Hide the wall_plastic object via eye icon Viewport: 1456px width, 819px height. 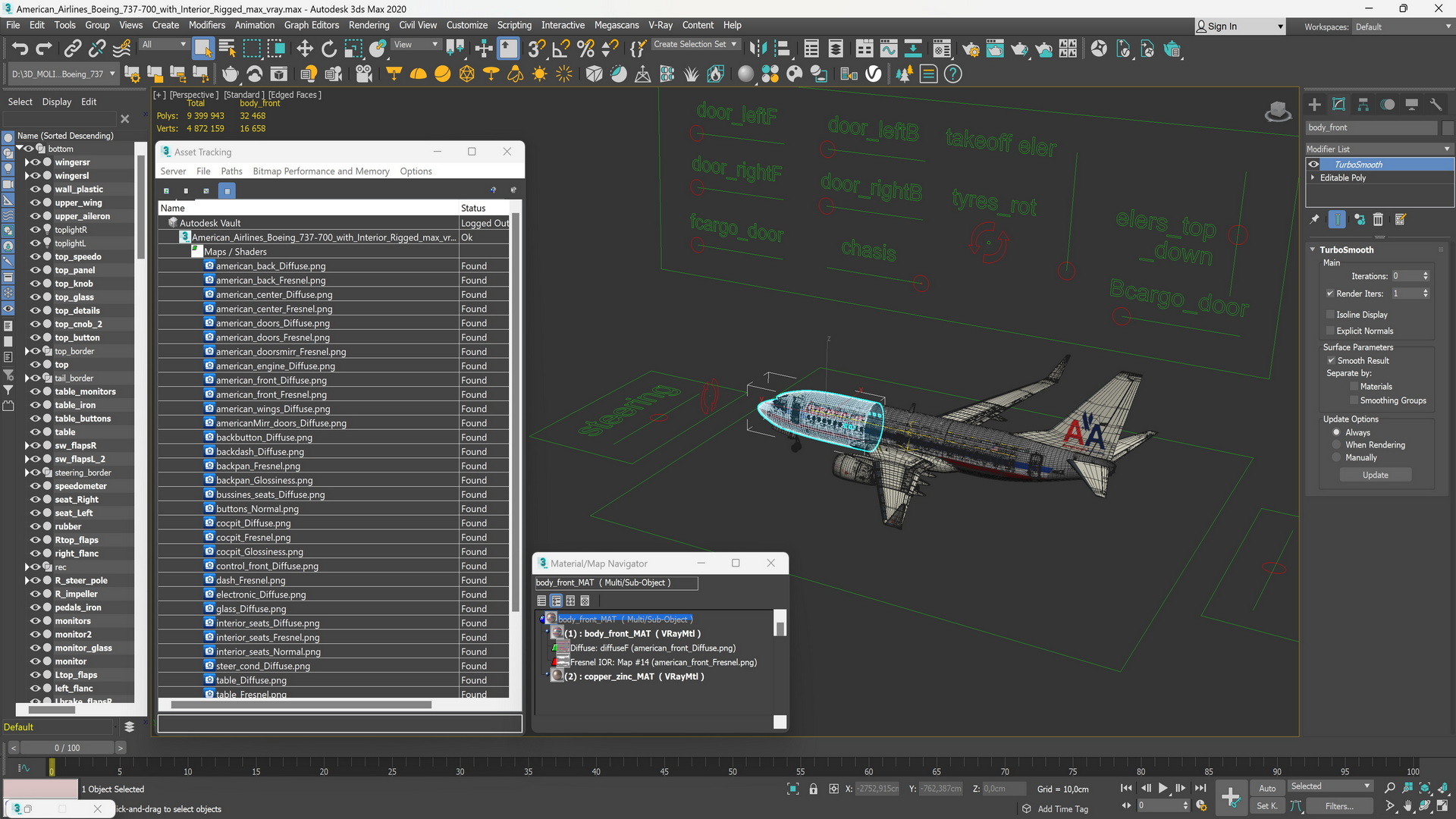[x=35, y=190]
